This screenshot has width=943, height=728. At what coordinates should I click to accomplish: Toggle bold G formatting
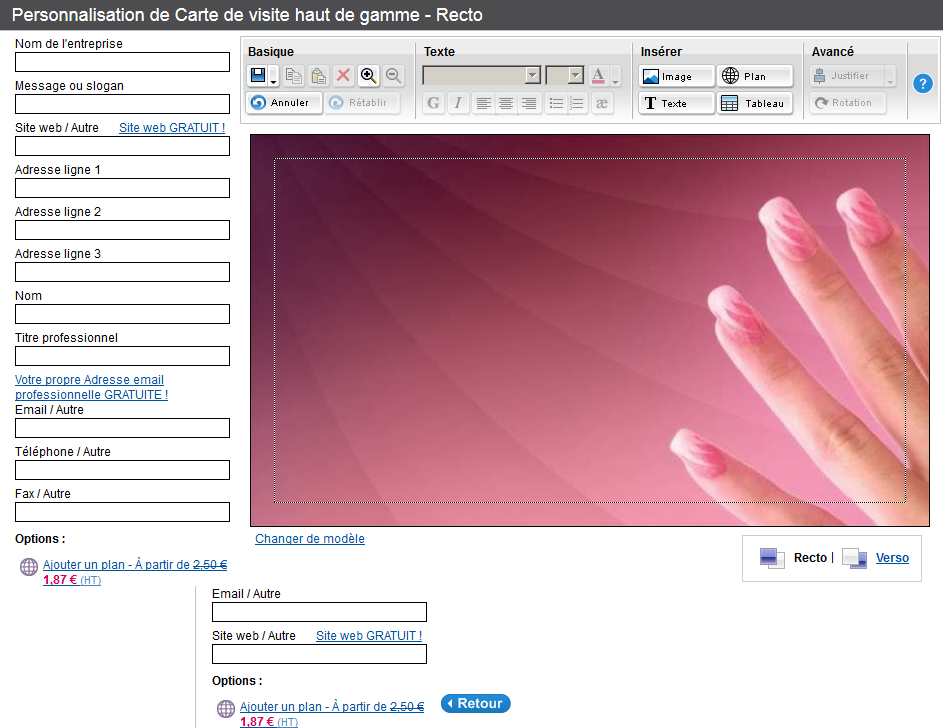[x=433, y=103]
